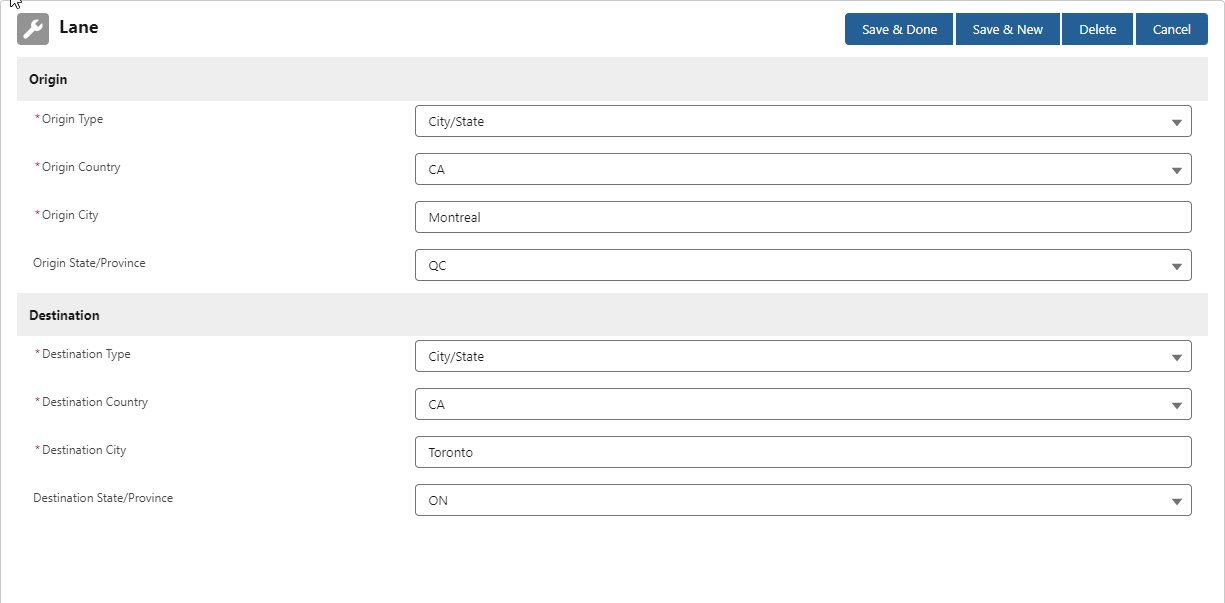The height and width of the screenshot is (603, 1225).
Task: Delete this lane record
Action: pyautogui.click(x=1097, y=29)
